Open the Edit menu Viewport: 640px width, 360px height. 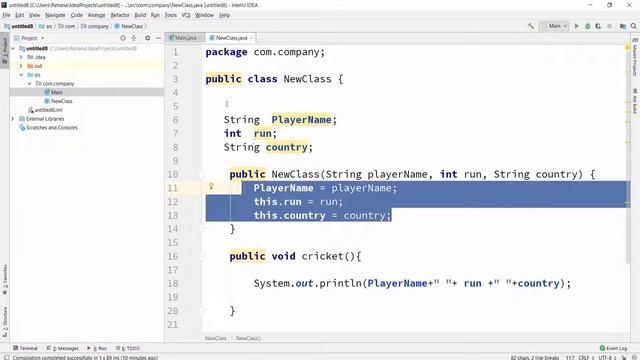tap(20, 15)
